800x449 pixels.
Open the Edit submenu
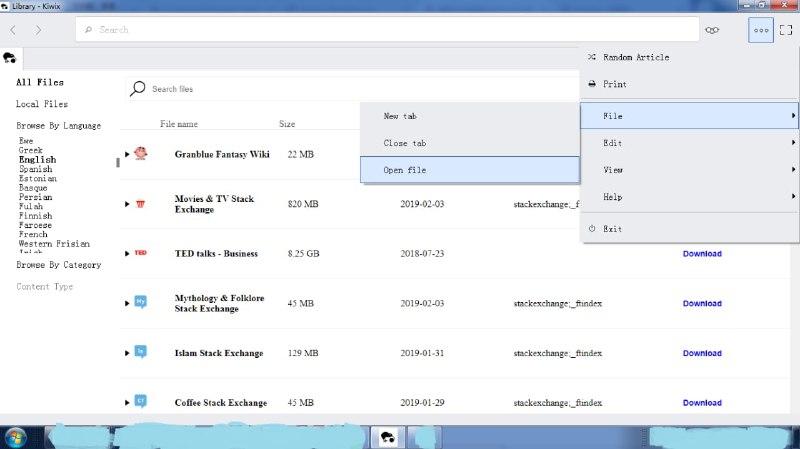689,143
